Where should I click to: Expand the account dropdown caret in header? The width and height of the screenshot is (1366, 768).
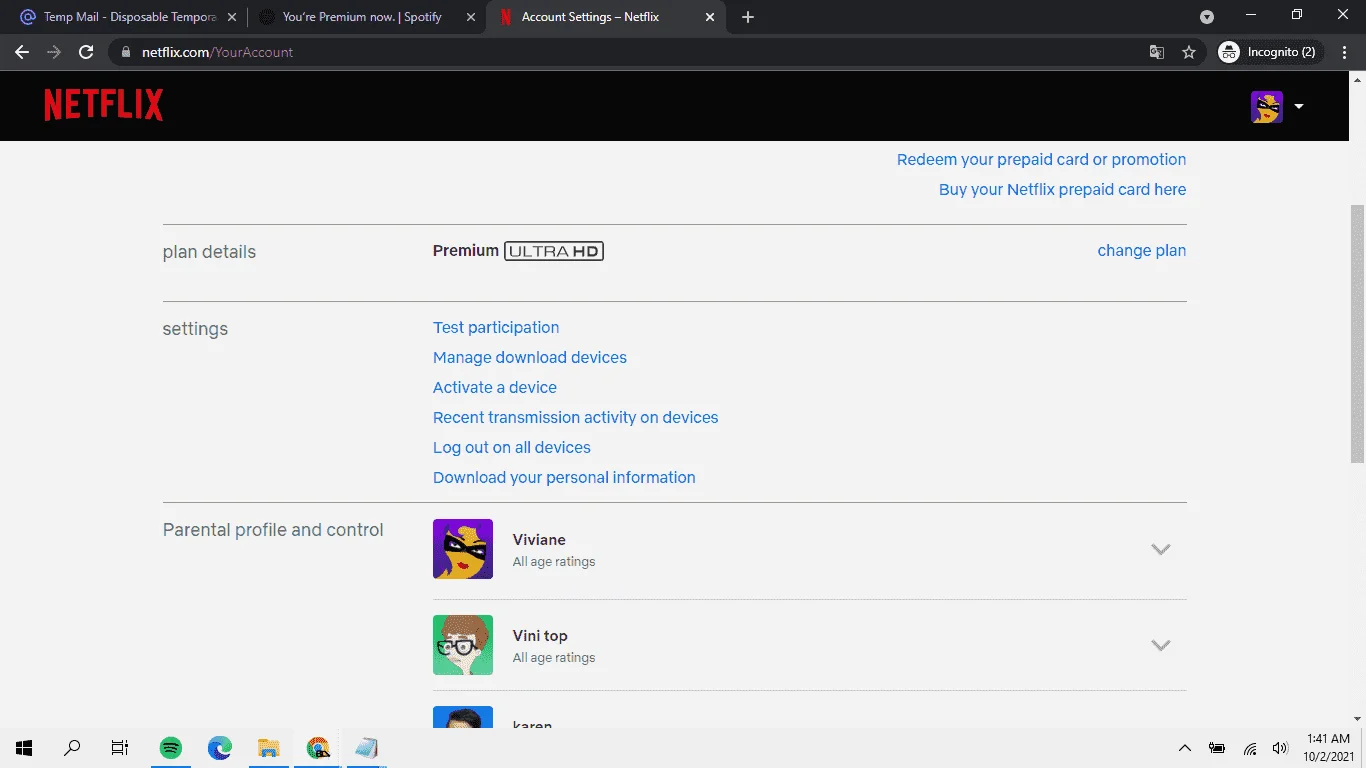[x=1299, y=106]
